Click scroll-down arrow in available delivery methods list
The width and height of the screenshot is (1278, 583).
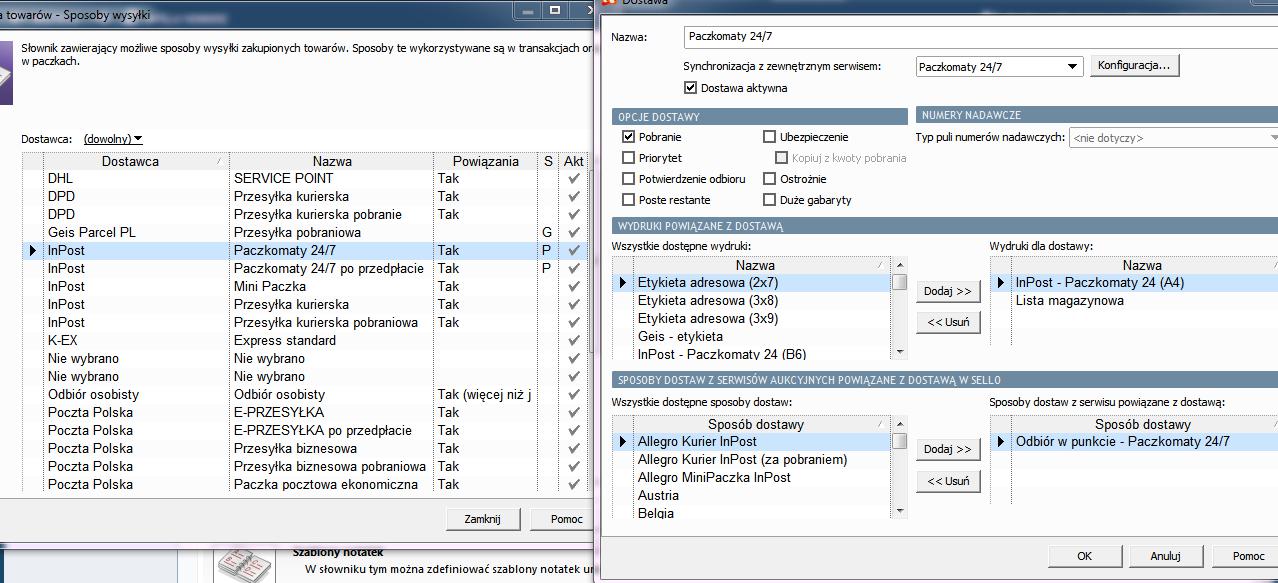coord(900,511)
